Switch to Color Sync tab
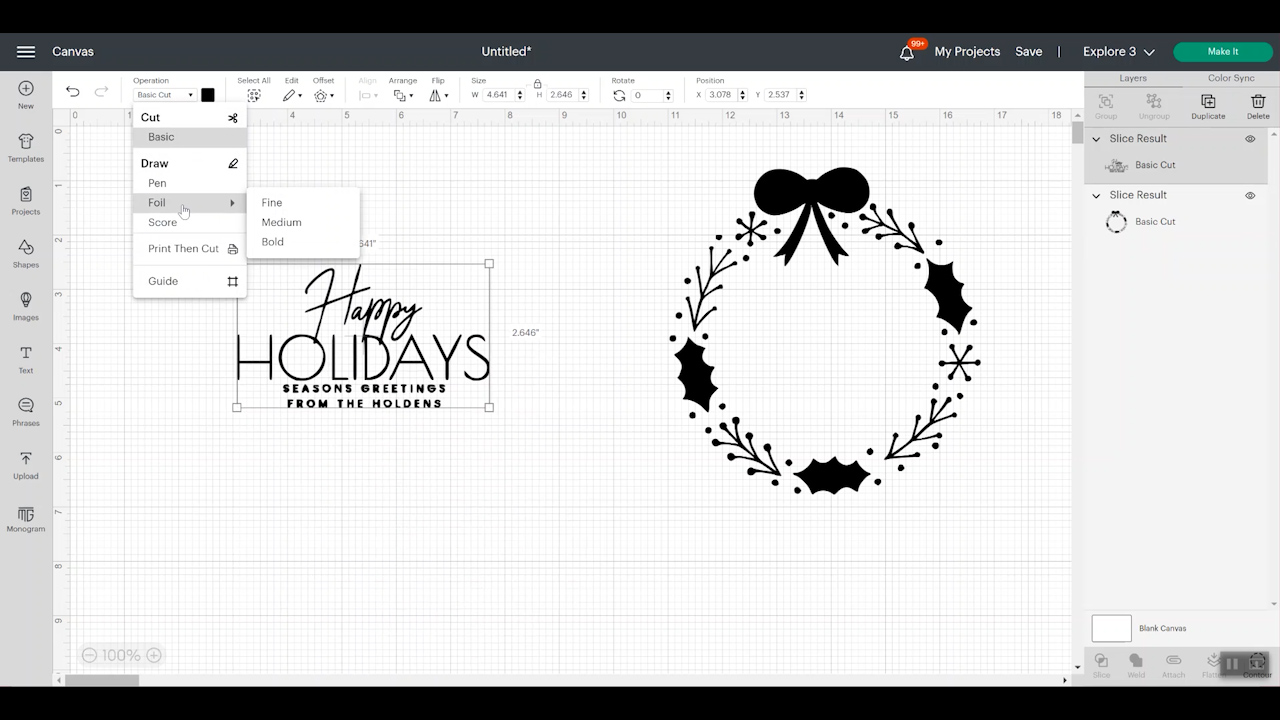 (1231, 78)
